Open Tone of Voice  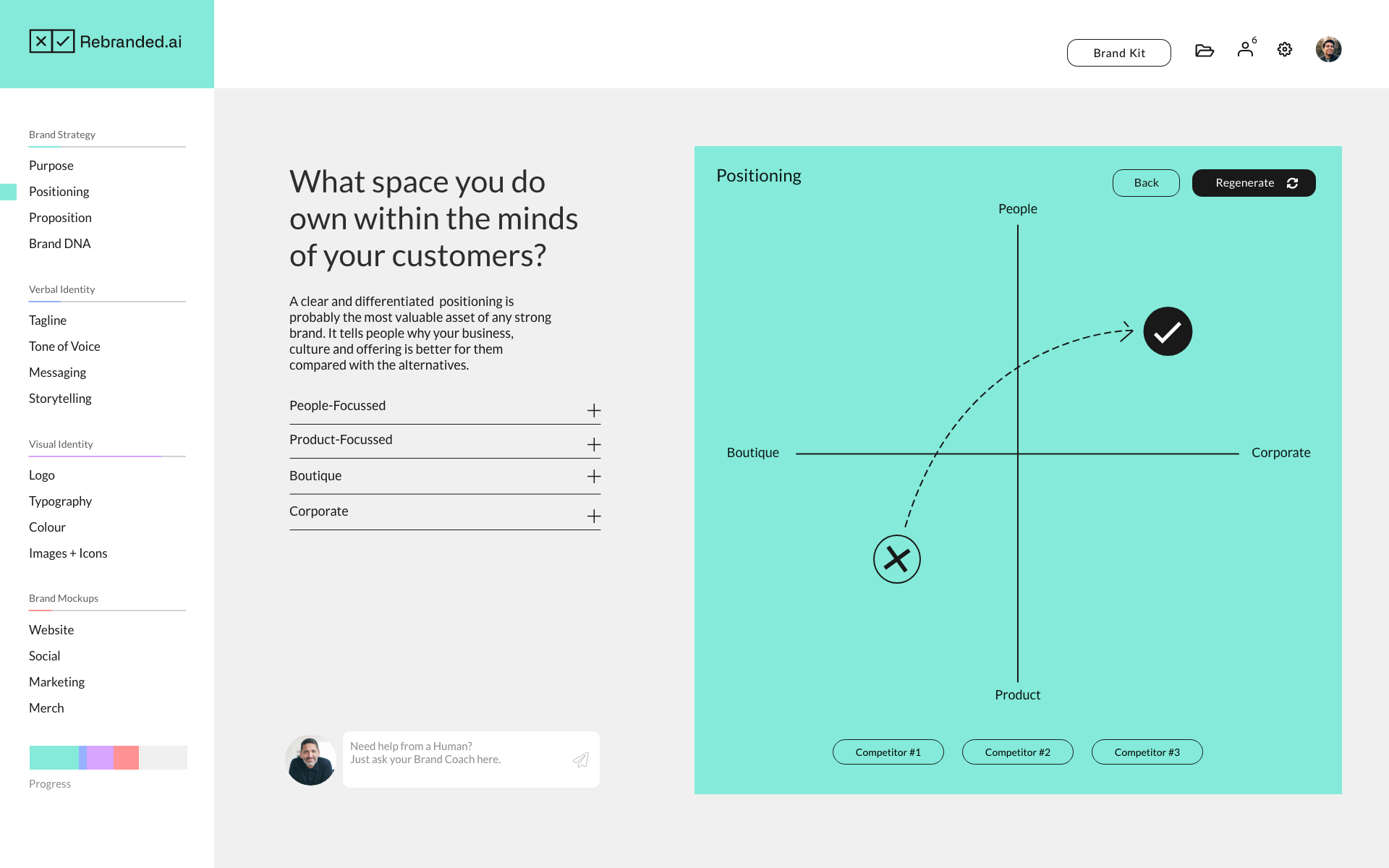[x=64, y=346]
